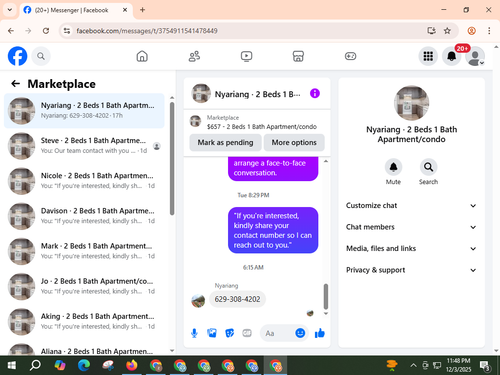This screenshot has width=500, height=375.
Task: Click the address bar URL
Action: click(147, 31)
